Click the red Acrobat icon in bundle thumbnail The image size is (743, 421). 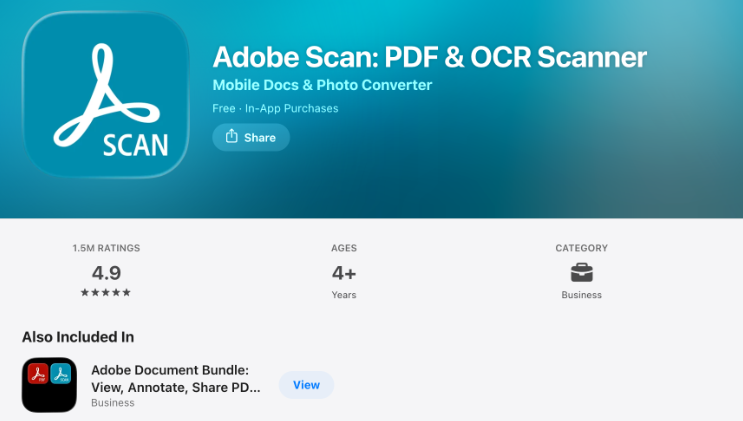pos(38,375)
